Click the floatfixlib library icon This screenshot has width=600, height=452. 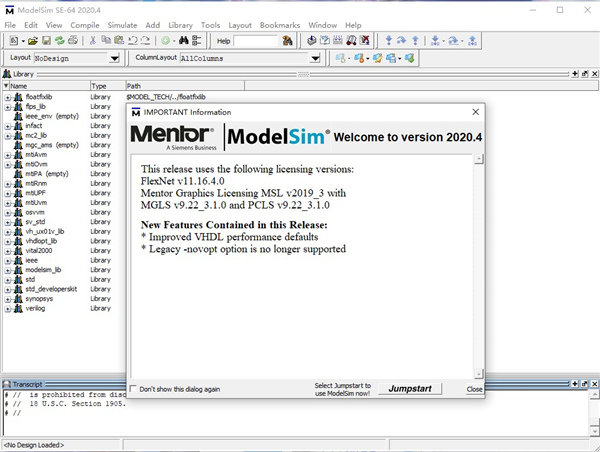[18, 97]
